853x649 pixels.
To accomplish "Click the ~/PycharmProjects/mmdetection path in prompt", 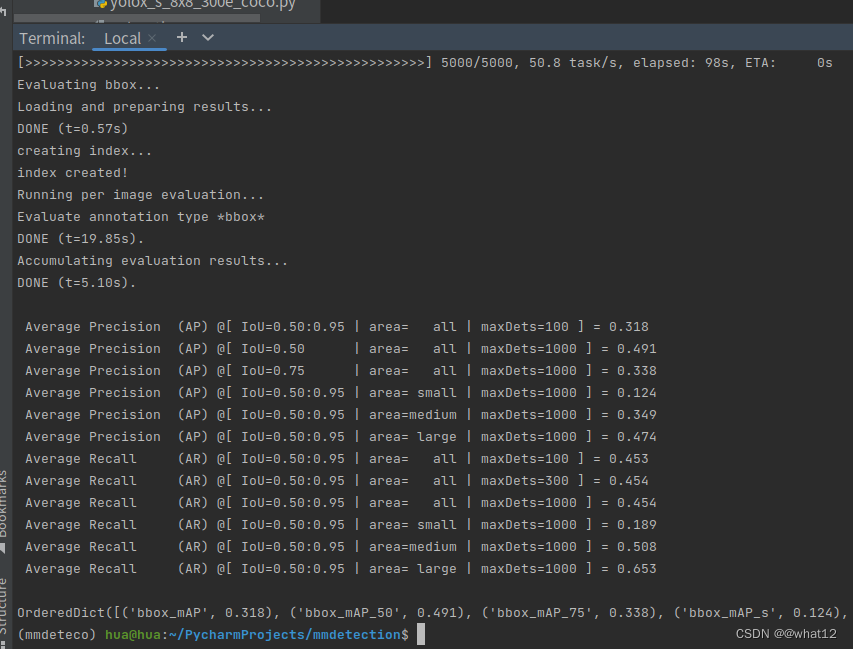I will click(285, 635).
